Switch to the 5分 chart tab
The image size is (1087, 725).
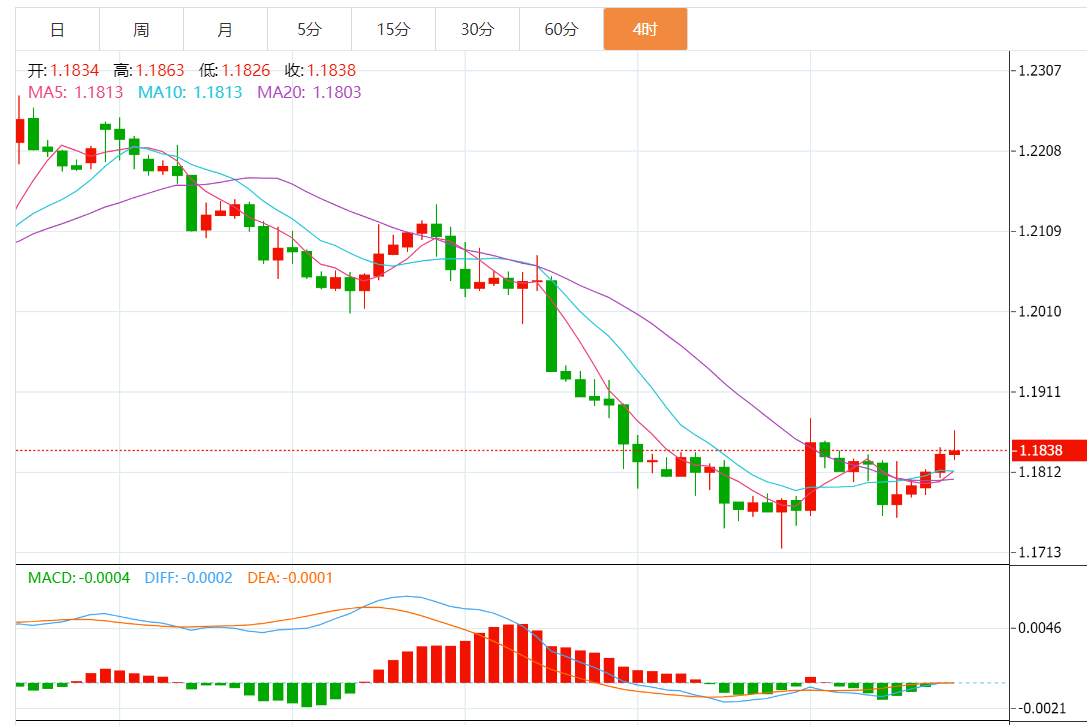click(x=310, y=29)
